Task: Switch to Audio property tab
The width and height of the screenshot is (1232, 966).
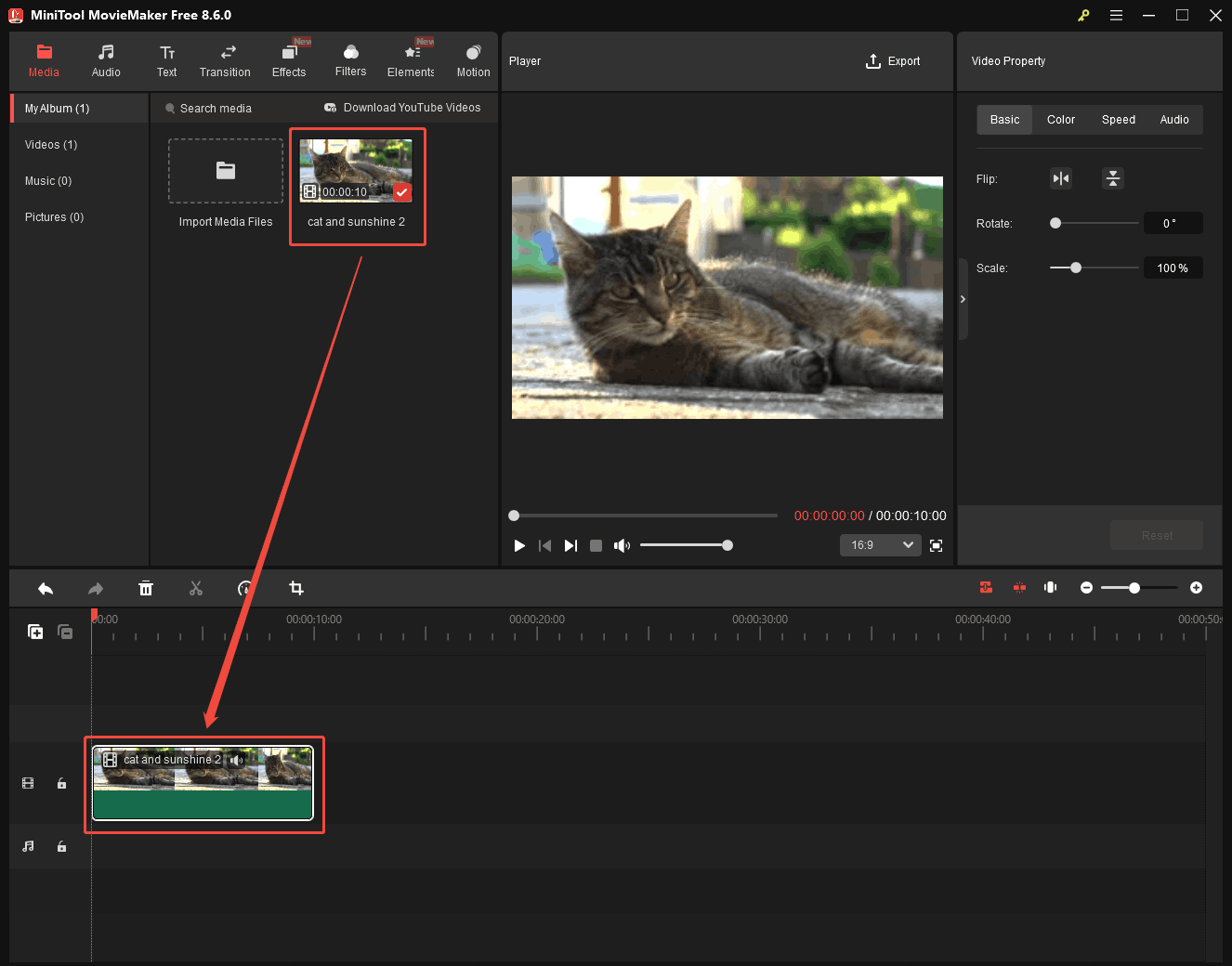Action: click(x=1174, y=120)
